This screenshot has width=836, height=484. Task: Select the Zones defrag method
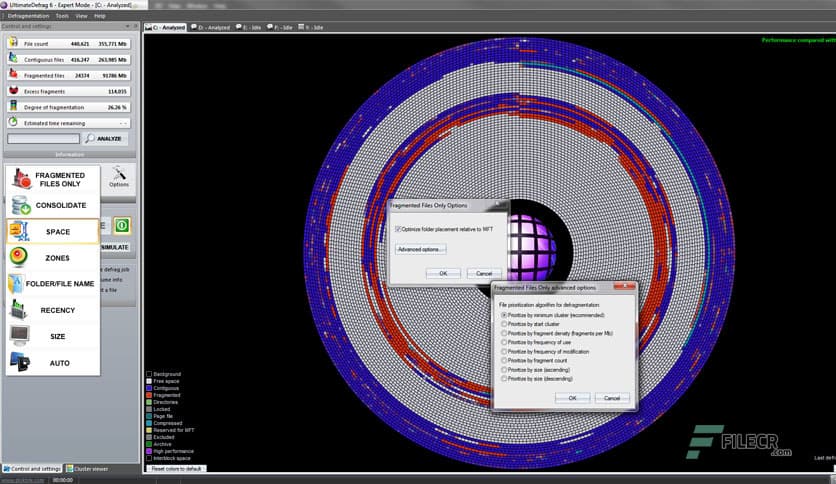53,257
